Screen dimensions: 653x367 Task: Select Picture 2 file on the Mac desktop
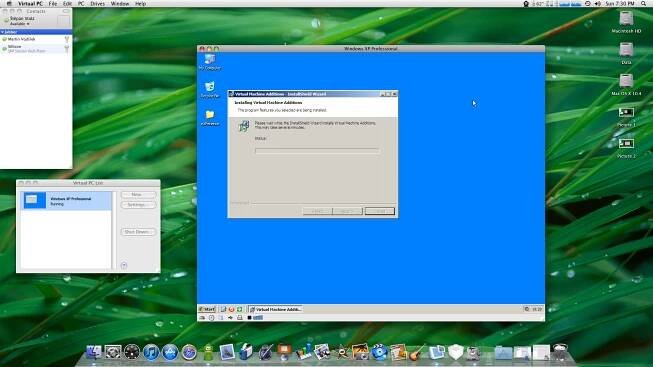pyautogui.click(x=626, y=148)
